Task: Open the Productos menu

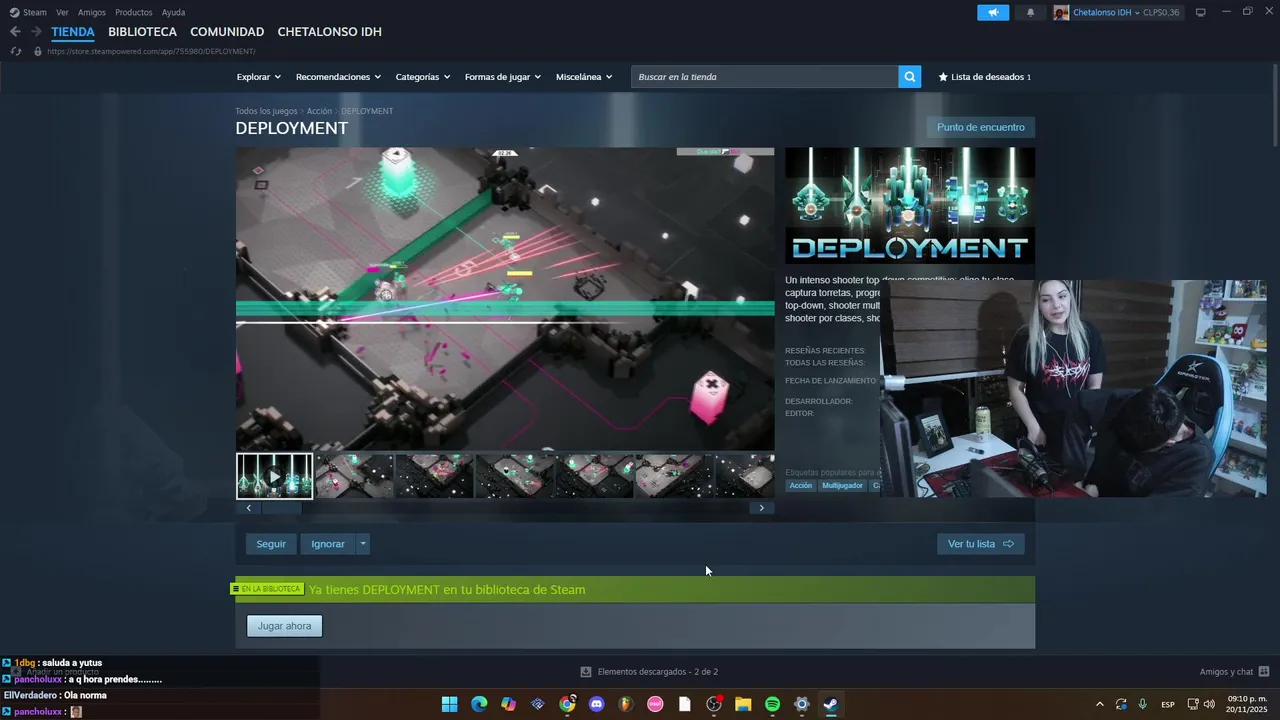Action: point(134,12)
